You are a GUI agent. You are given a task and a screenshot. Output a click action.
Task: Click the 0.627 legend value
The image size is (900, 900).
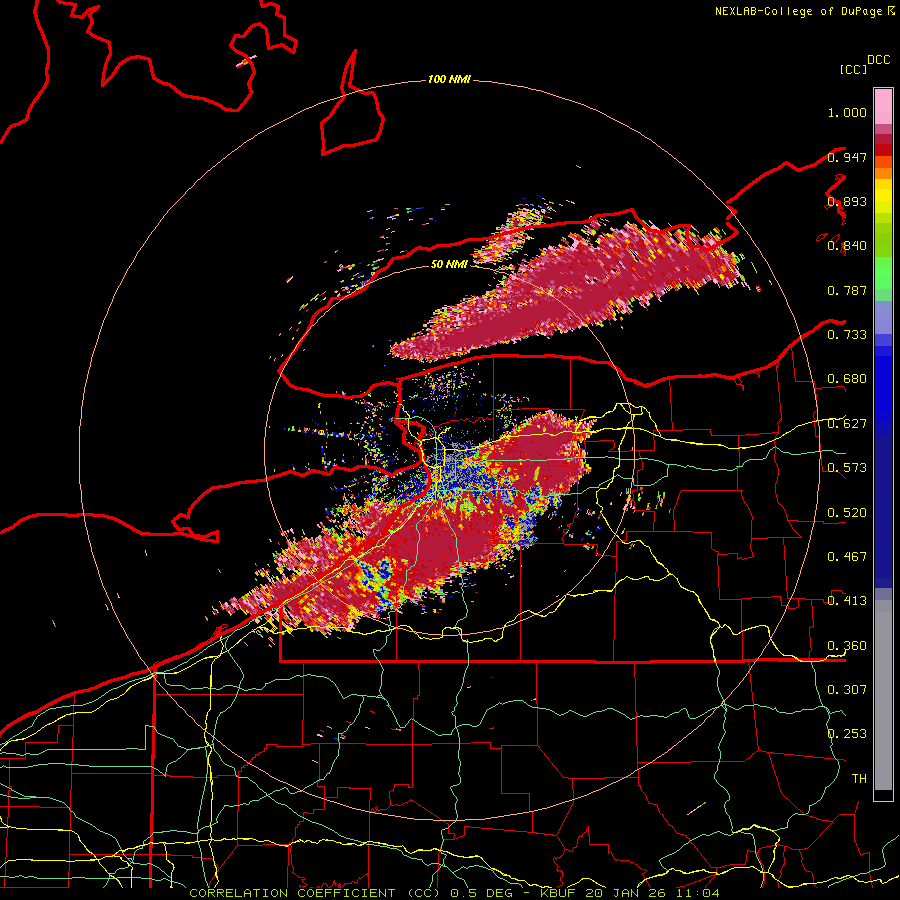tap(847, 424)
